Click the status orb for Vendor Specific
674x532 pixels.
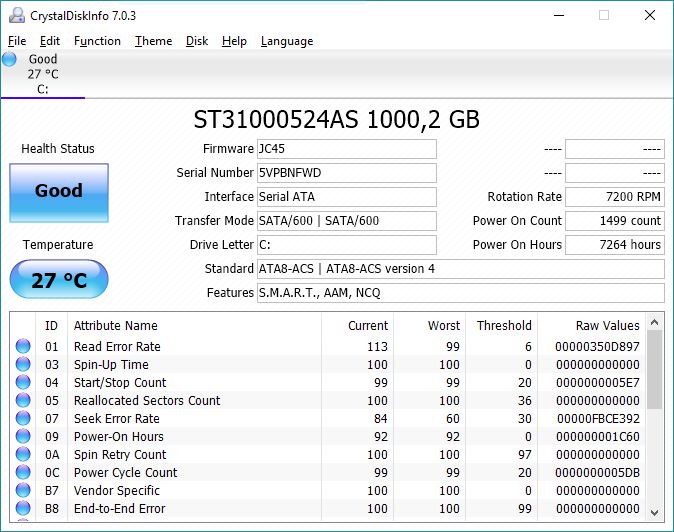23,490
